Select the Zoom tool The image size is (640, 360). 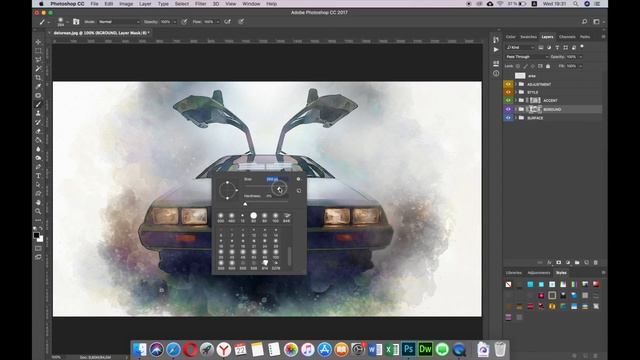coord(38,211)
